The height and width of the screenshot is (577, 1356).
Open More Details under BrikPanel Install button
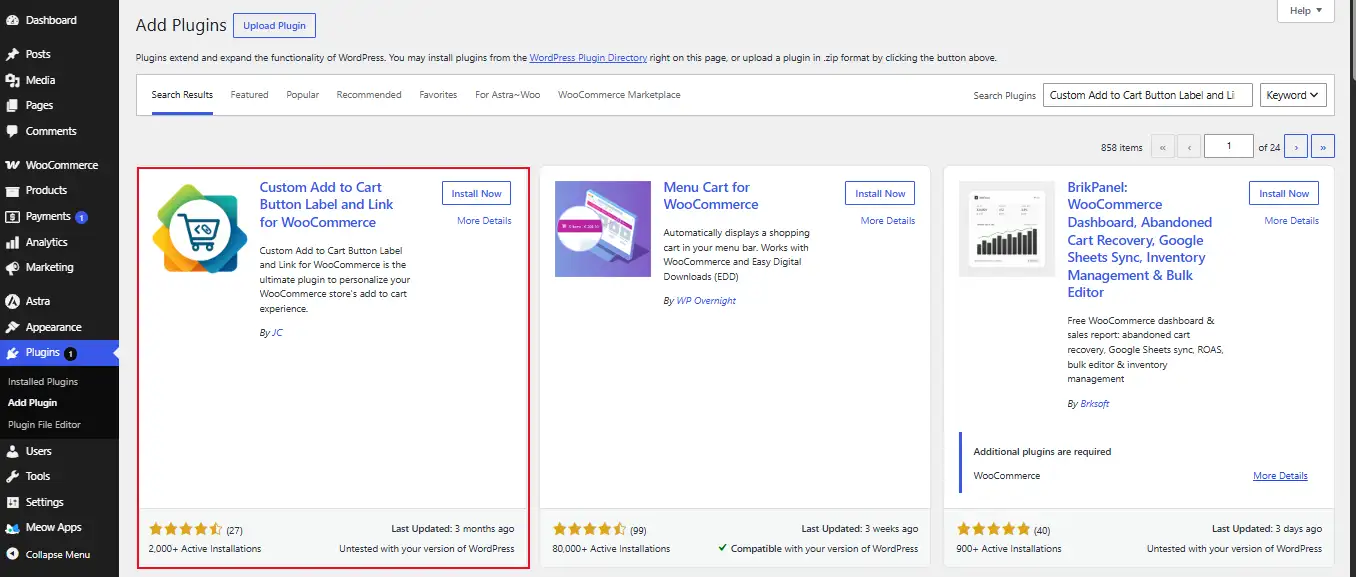1292,221
